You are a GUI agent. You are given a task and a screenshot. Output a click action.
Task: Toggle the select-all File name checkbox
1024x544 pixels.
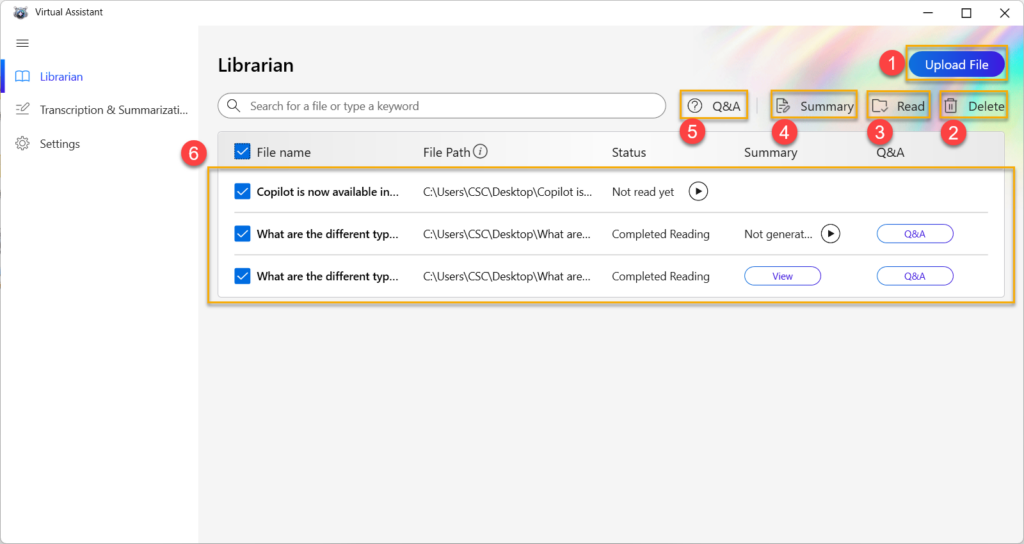(x=242, y=152)
